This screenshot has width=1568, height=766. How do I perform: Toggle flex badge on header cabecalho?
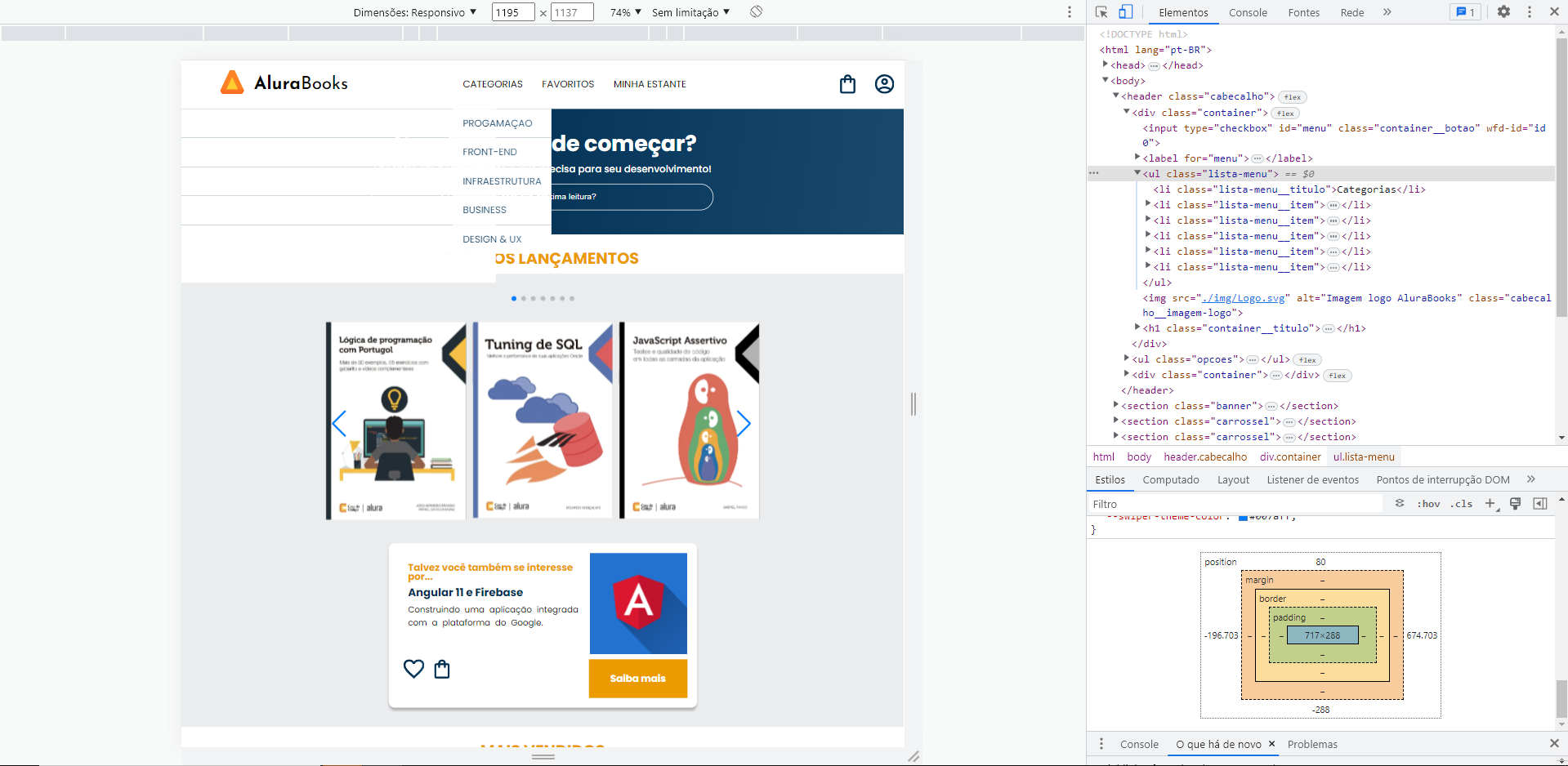click(1292, 97)
